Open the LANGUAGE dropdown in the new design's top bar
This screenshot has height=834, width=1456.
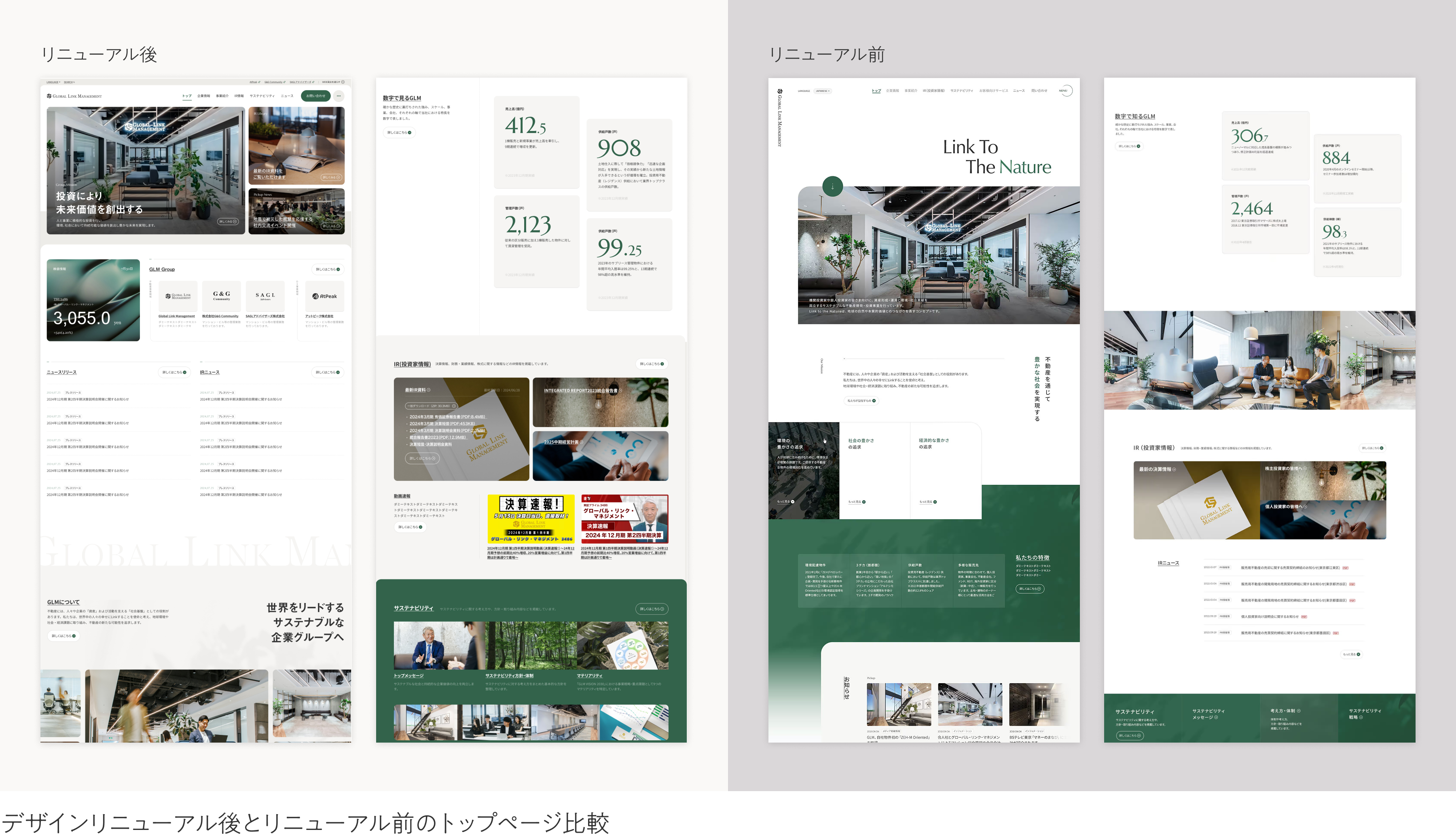(x=53, y=82)
